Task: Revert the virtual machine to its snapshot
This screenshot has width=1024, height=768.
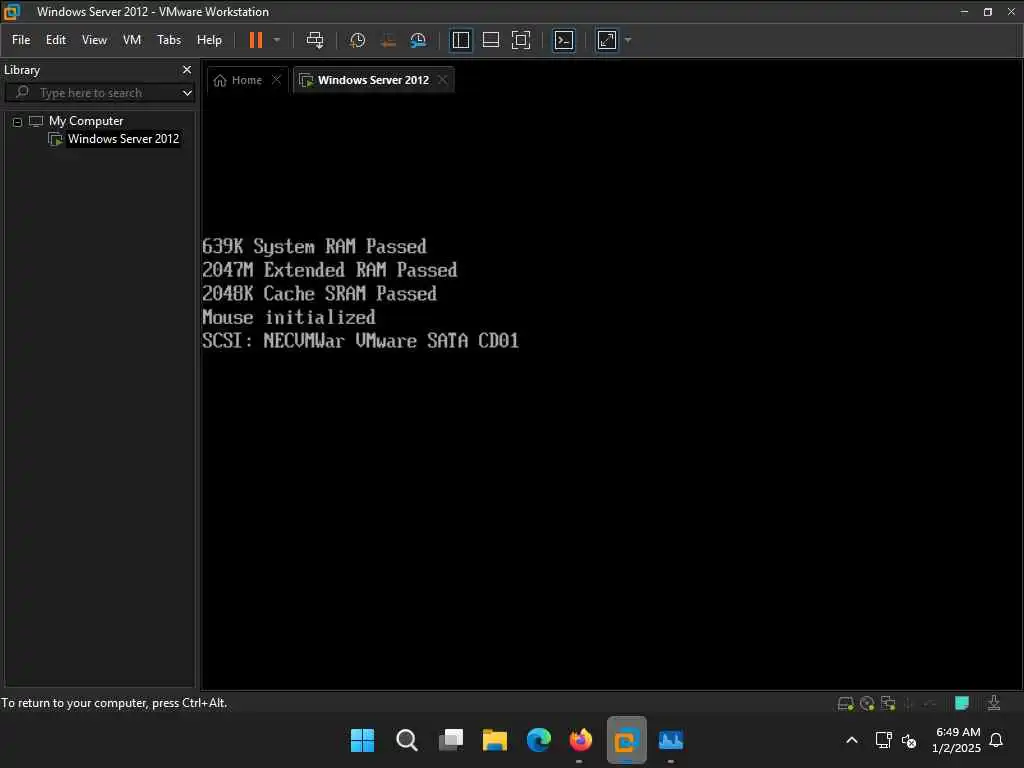Action: tap(388, 40)
